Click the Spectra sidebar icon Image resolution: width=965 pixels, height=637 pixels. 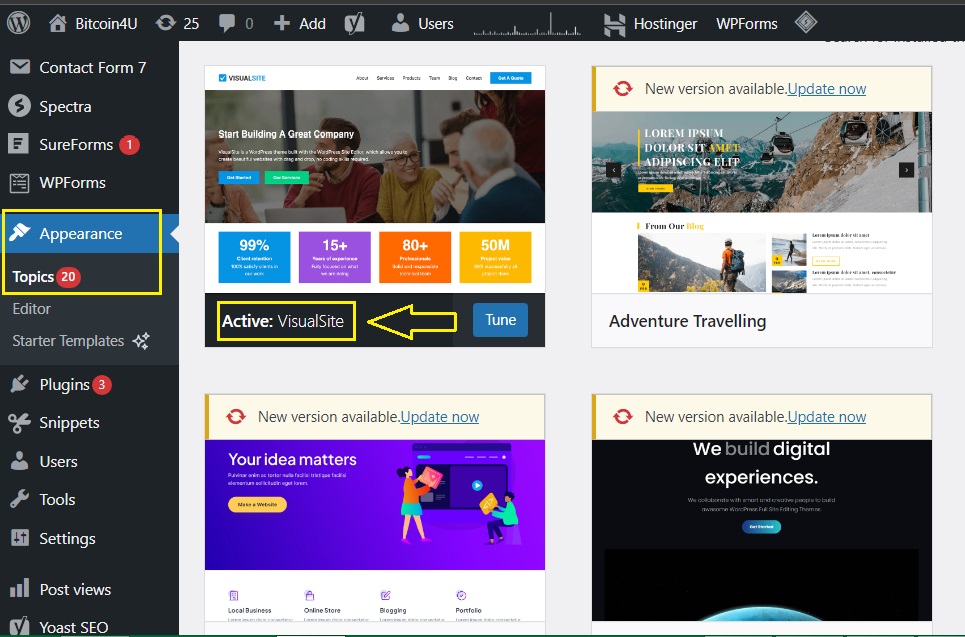click(19, 106)
